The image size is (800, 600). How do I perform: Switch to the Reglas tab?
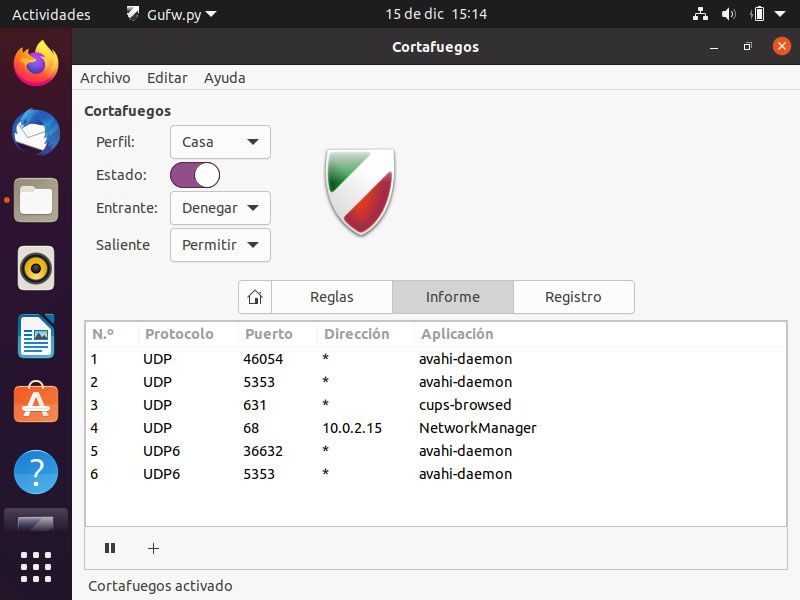(x=332, y=297)
